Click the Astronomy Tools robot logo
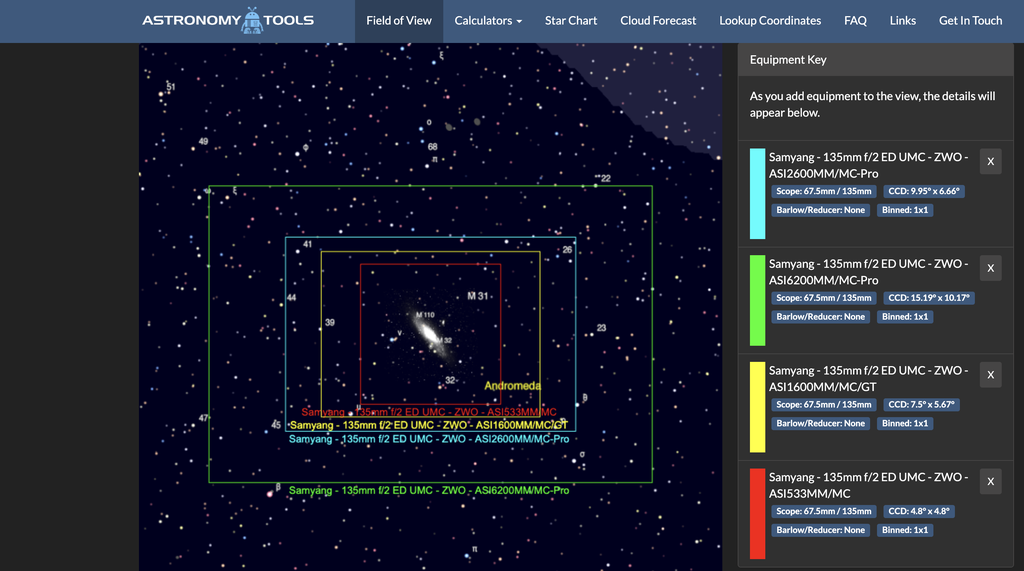Viewport: 1024px width, 571px height. coord(228,20)
